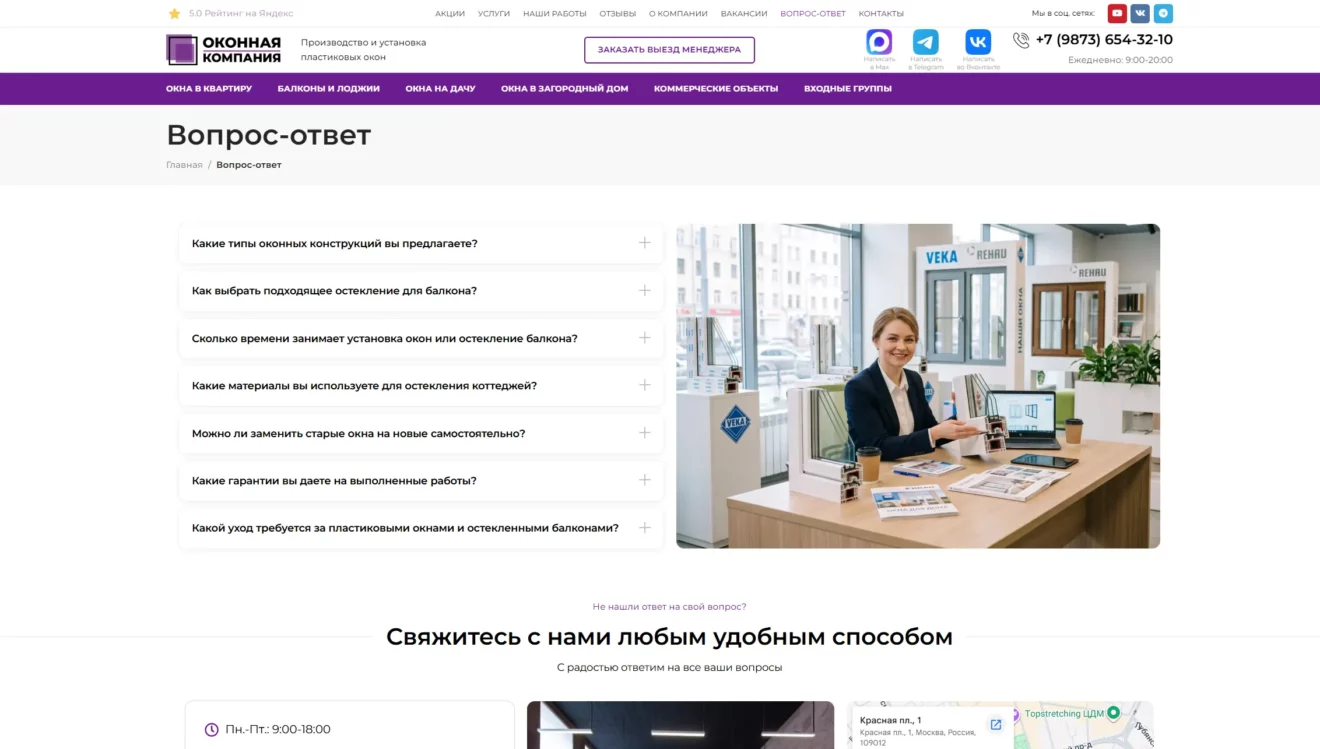
Task: Expand question about caring for plastic windows
Action: coord(421,528)
